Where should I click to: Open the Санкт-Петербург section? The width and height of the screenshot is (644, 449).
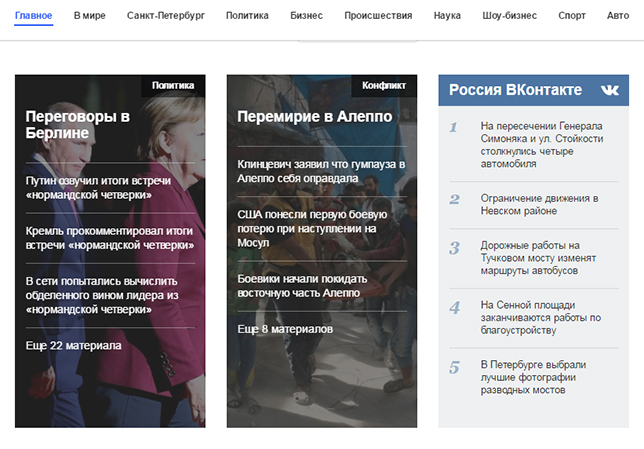(x=166, y=16)
